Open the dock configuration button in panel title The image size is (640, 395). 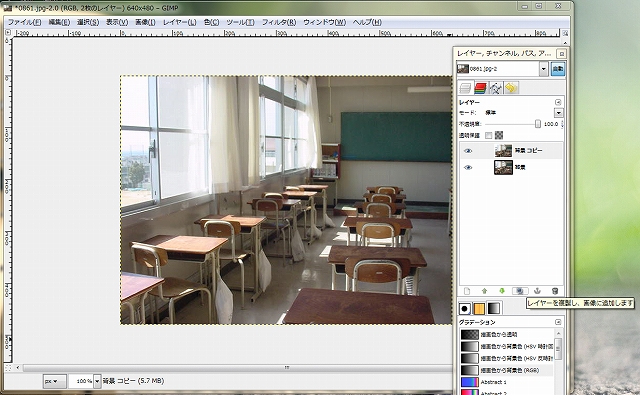coord(562,54)
